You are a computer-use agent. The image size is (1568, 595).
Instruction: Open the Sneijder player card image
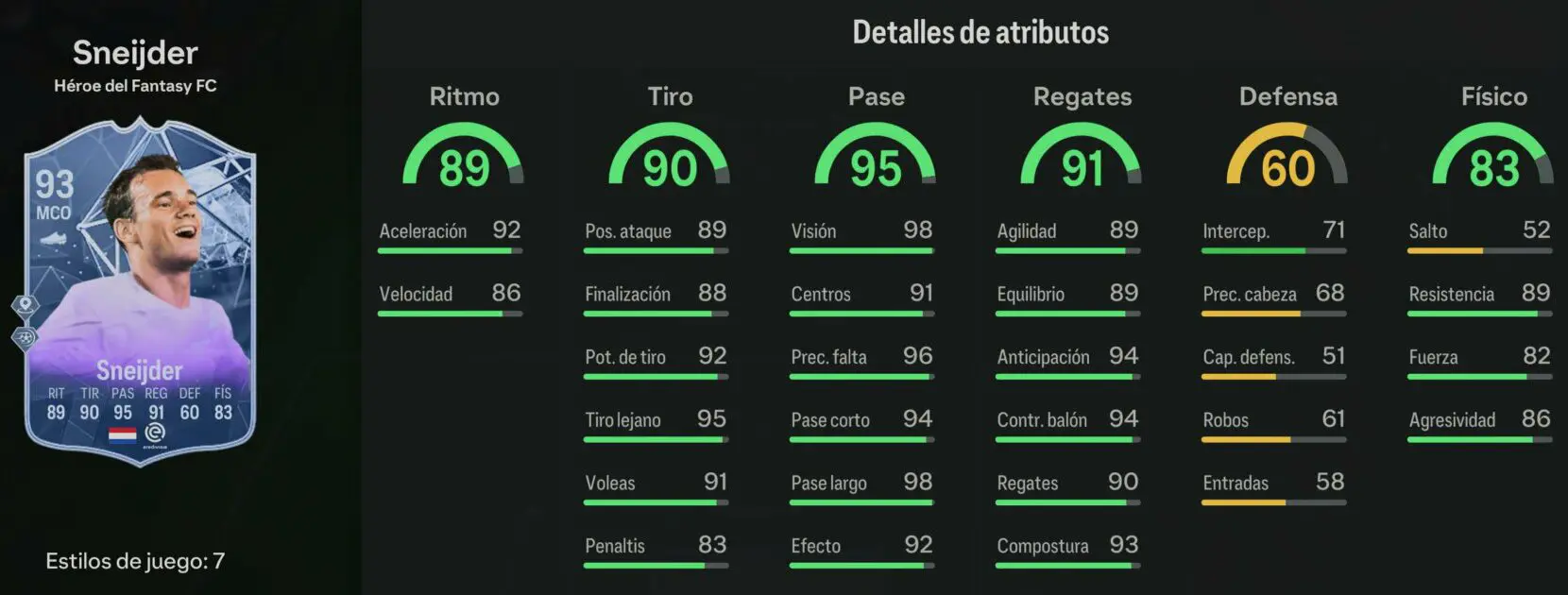140,291
